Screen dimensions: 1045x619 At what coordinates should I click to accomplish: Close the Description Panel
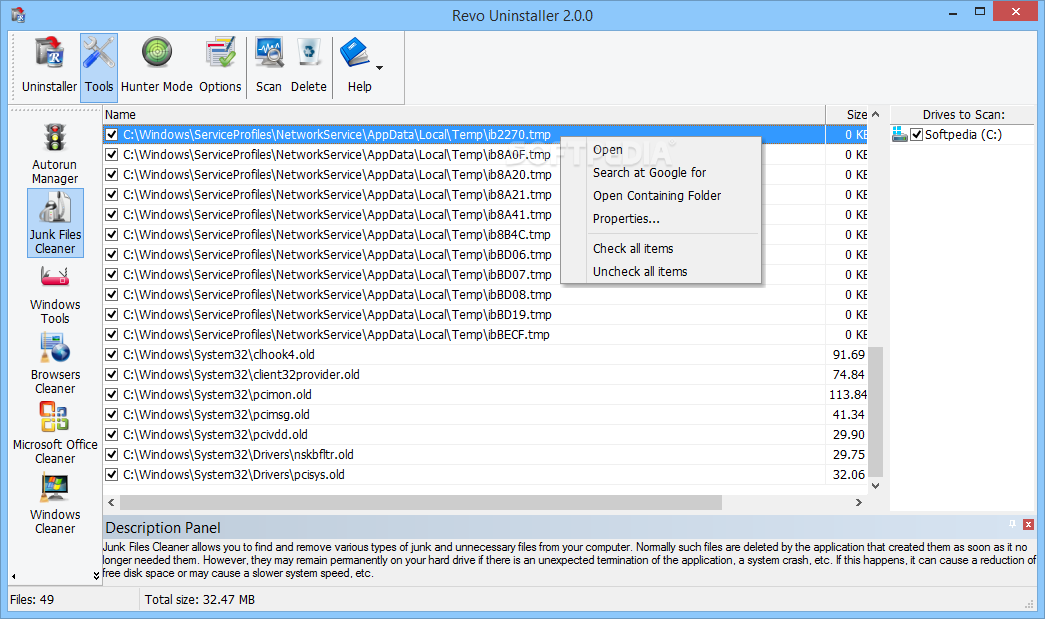pos(1028,524)
